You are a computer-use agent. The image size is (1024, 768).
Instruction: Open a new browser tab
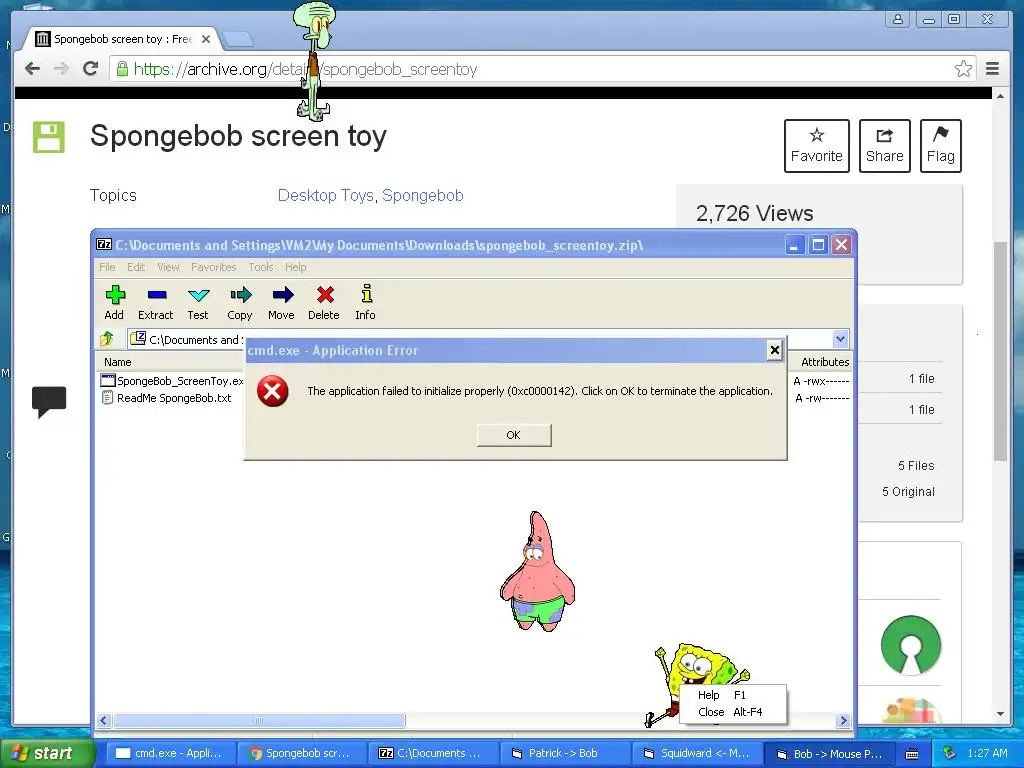tap(237, 40)
